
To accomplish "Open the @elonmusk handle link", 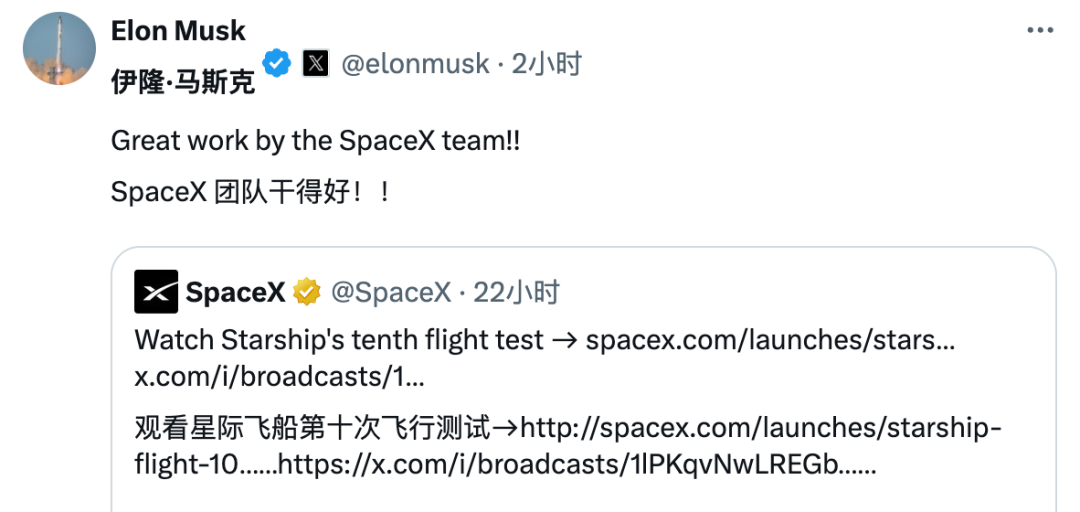I will (414, 64).
